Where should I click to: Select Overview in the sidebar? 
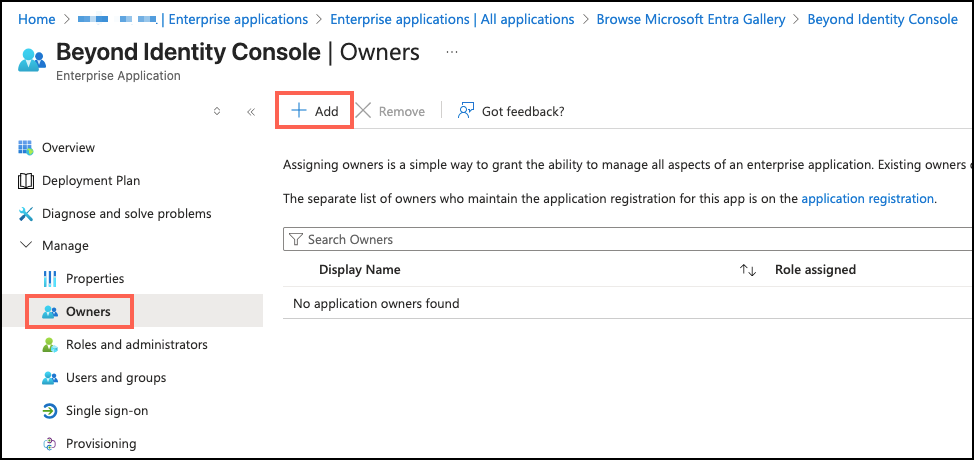coord(68,148)
